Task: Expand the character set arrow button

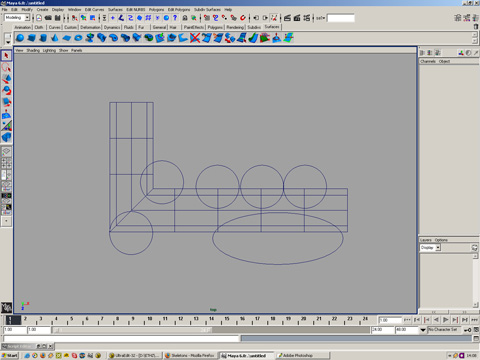Action: pyautogui.click(x=423, y=330)
